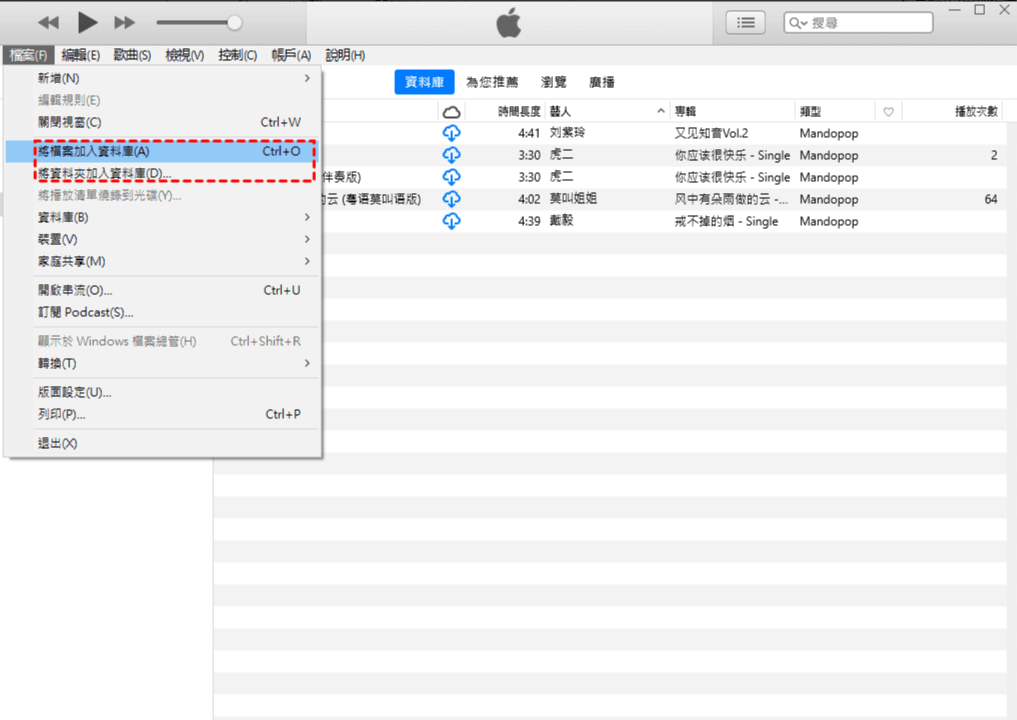The image size is (1017, 720).
Task: Select 將資料夾加入資料庫(D)... menu item
Action: [x=162, y=173]
